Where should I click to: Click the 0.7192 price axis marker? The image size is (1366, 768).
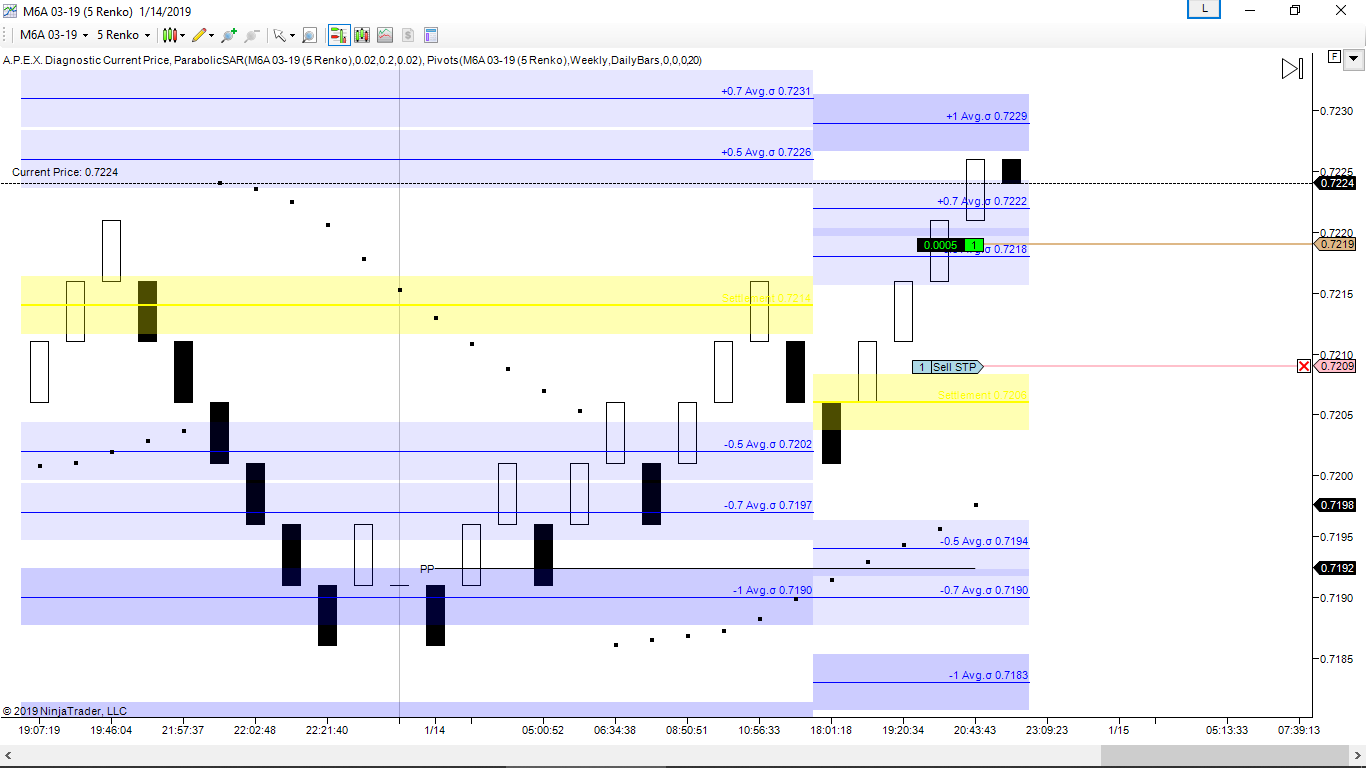pyautogui.click(x=1337, y=567)
